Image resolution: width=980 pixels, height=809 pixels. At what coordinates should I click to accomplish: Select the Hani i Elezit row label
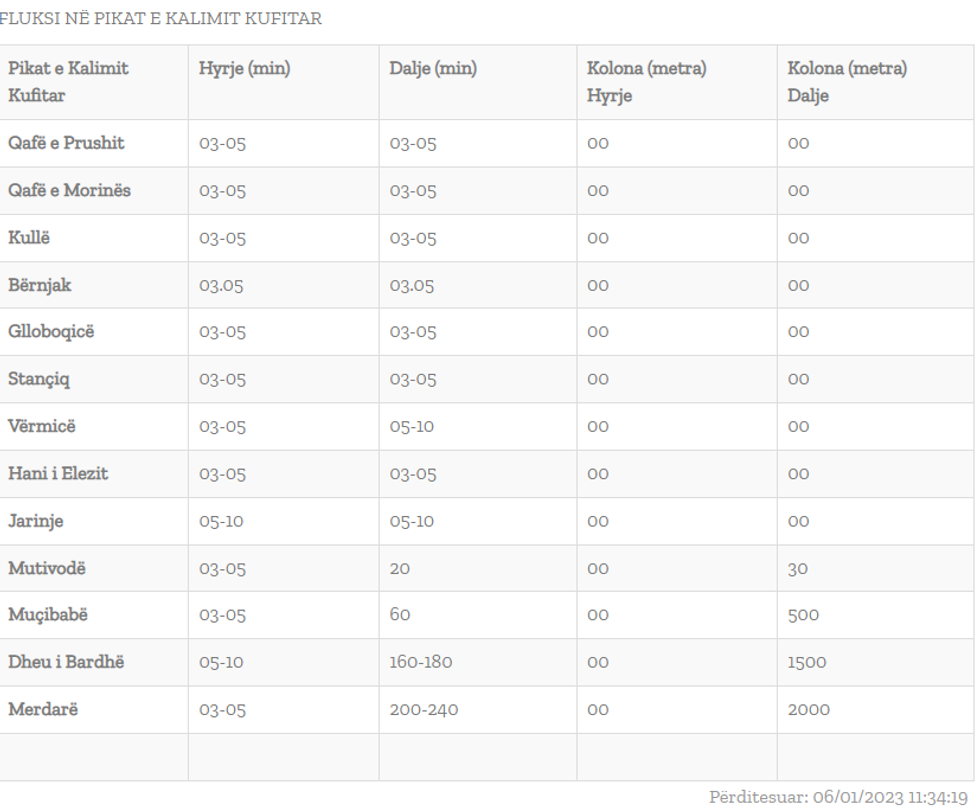tap(58, 474)
